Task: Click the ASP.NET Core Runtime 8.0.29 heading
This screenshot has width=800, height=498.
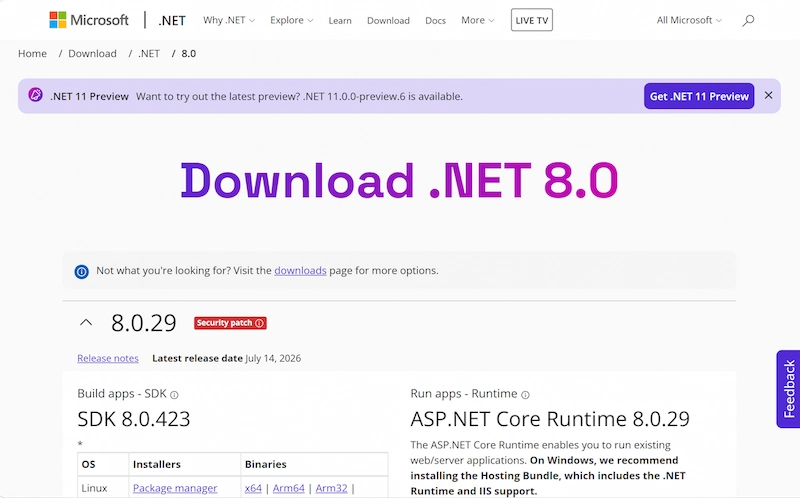Action: click(550, 419)
